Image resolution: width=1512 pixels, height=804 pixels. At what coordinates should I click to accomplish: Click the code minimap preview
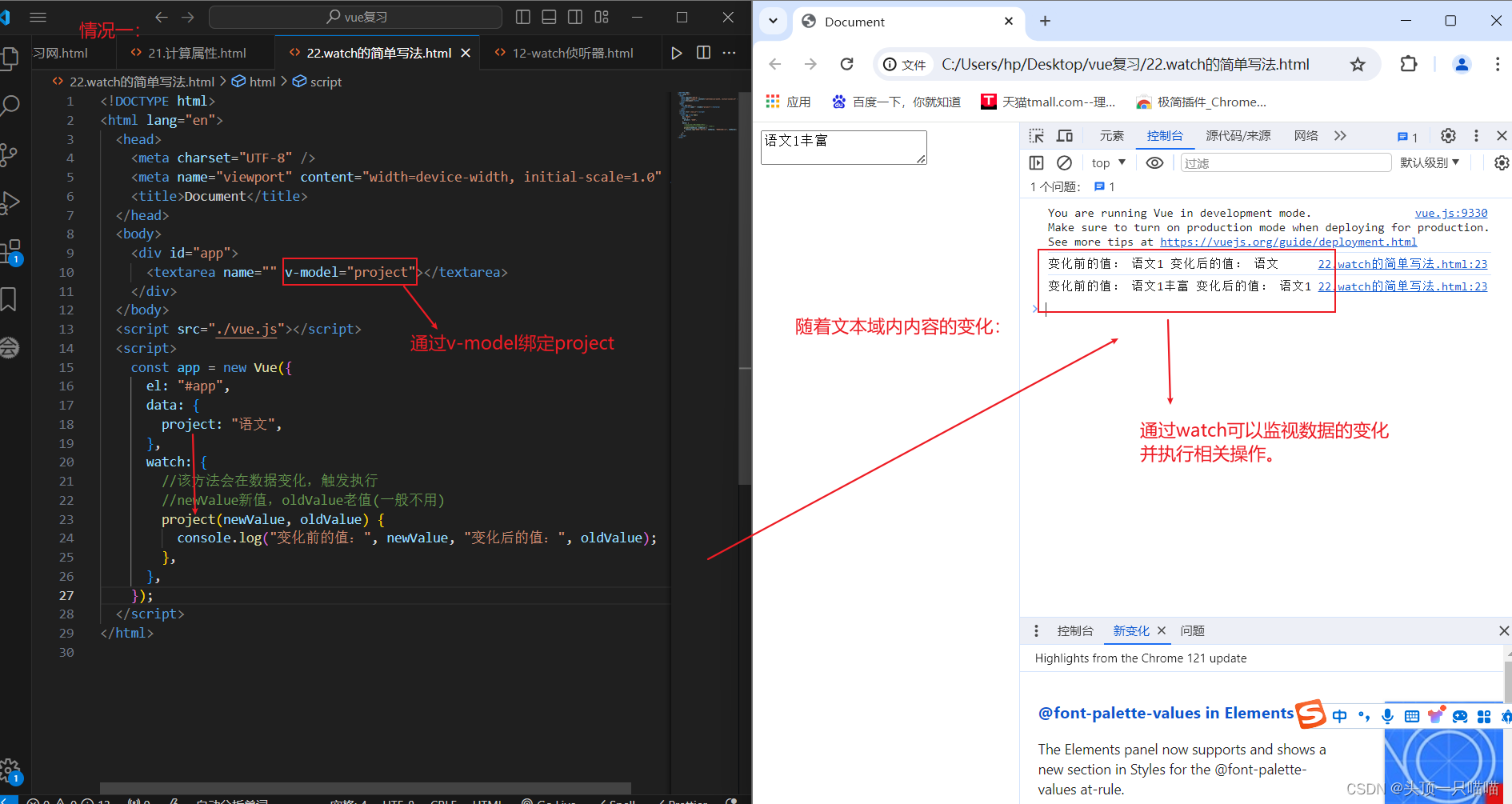(707, 116)
